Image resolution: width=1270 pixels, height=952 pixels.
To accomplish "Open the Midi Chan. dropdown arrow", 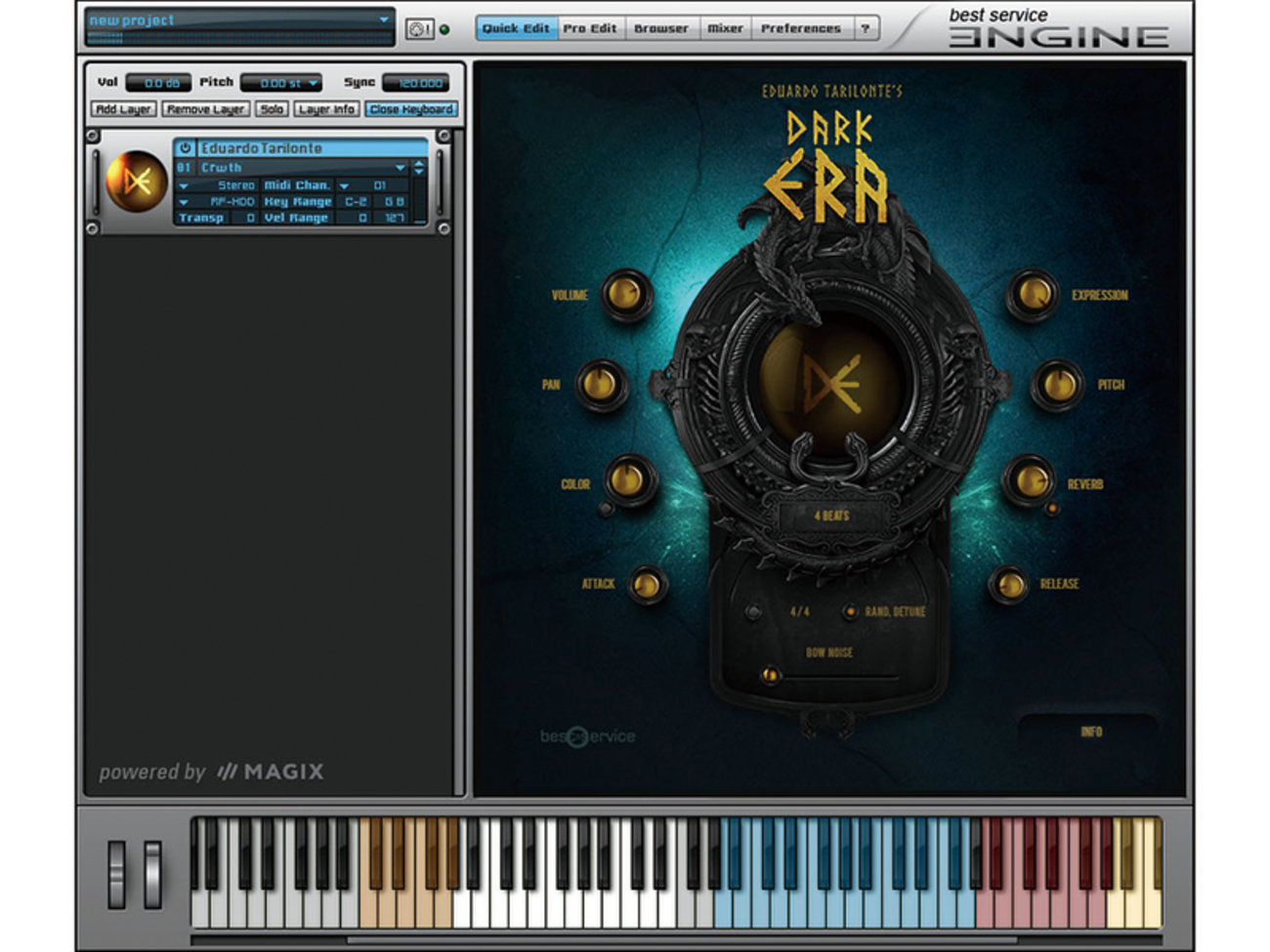I will coord(345,186).
